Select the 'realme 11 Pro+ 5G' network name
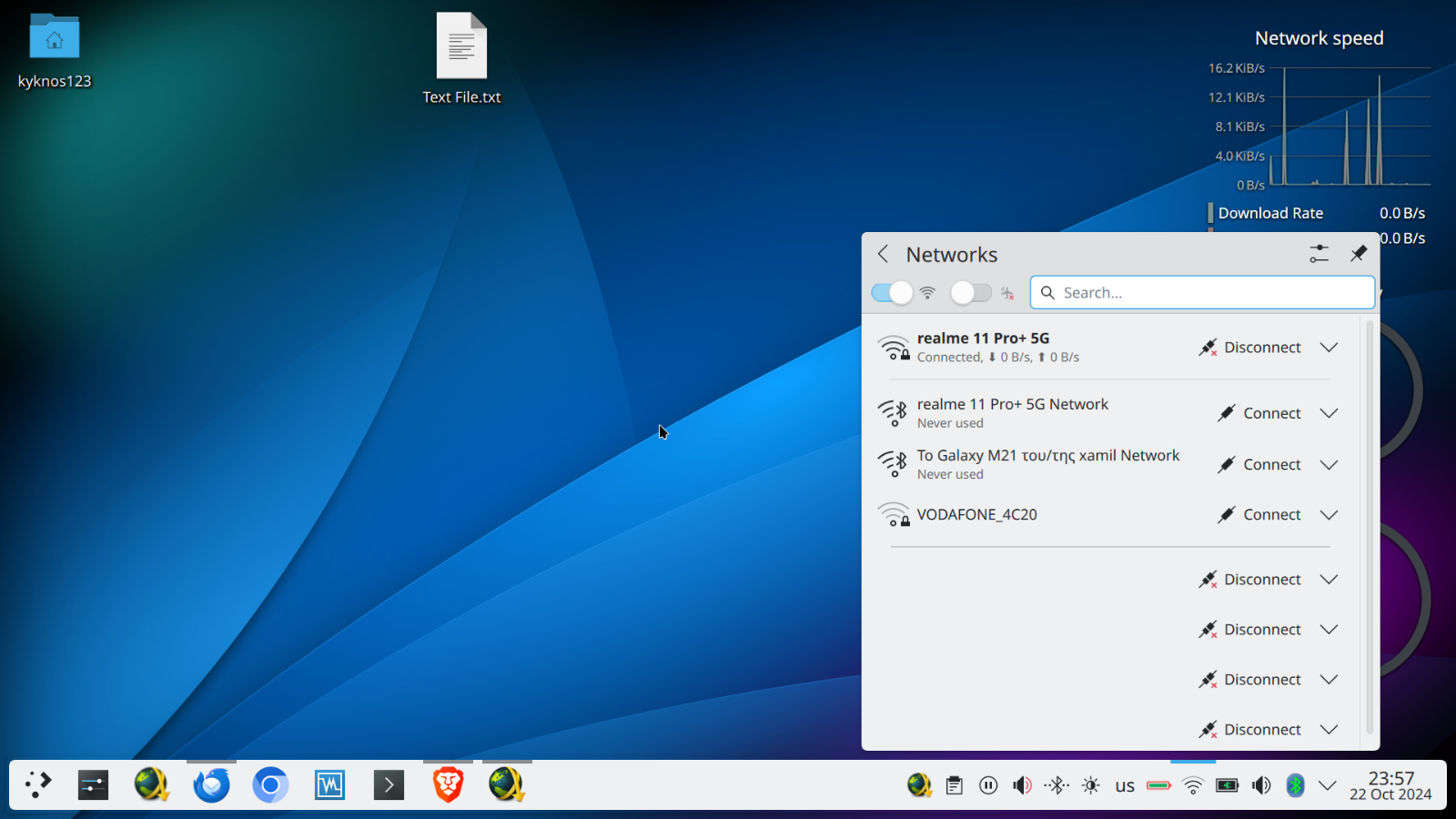Viewport: 1456px width, 819px height. pyautogui.click(x=983, y=339)
